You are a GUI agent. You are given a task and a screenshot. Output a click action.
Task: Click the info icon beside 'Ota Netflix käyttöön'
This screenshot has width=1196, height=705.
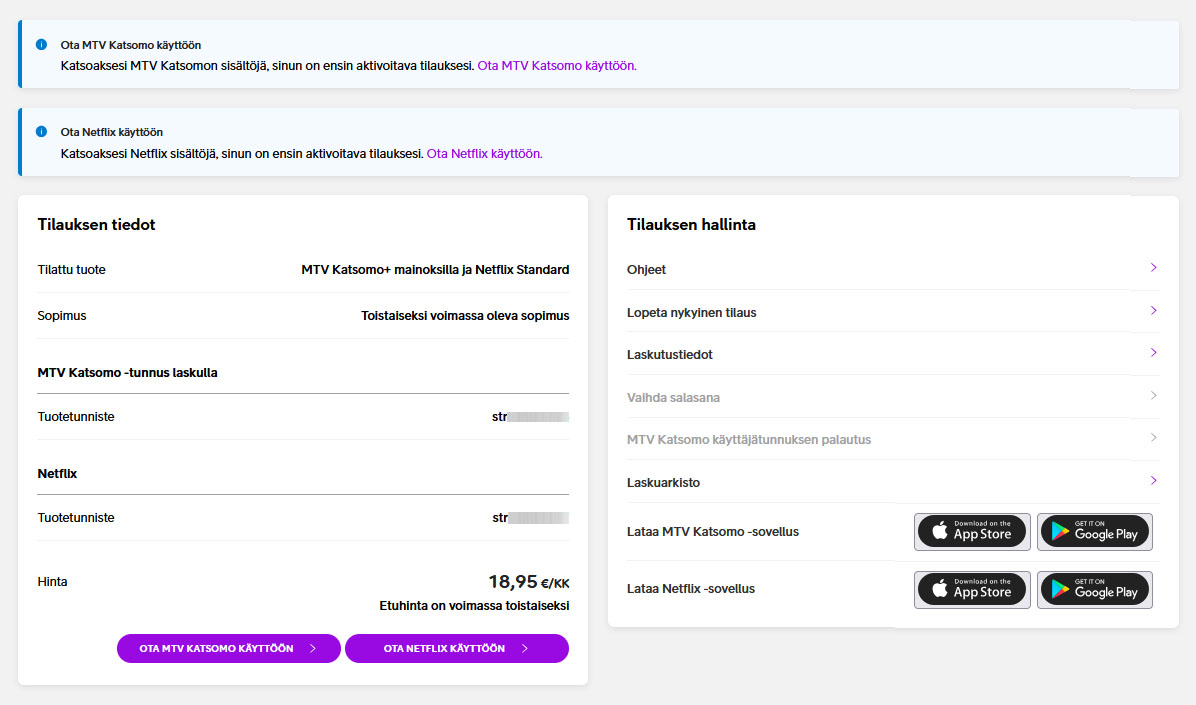[x=41, y=131]
